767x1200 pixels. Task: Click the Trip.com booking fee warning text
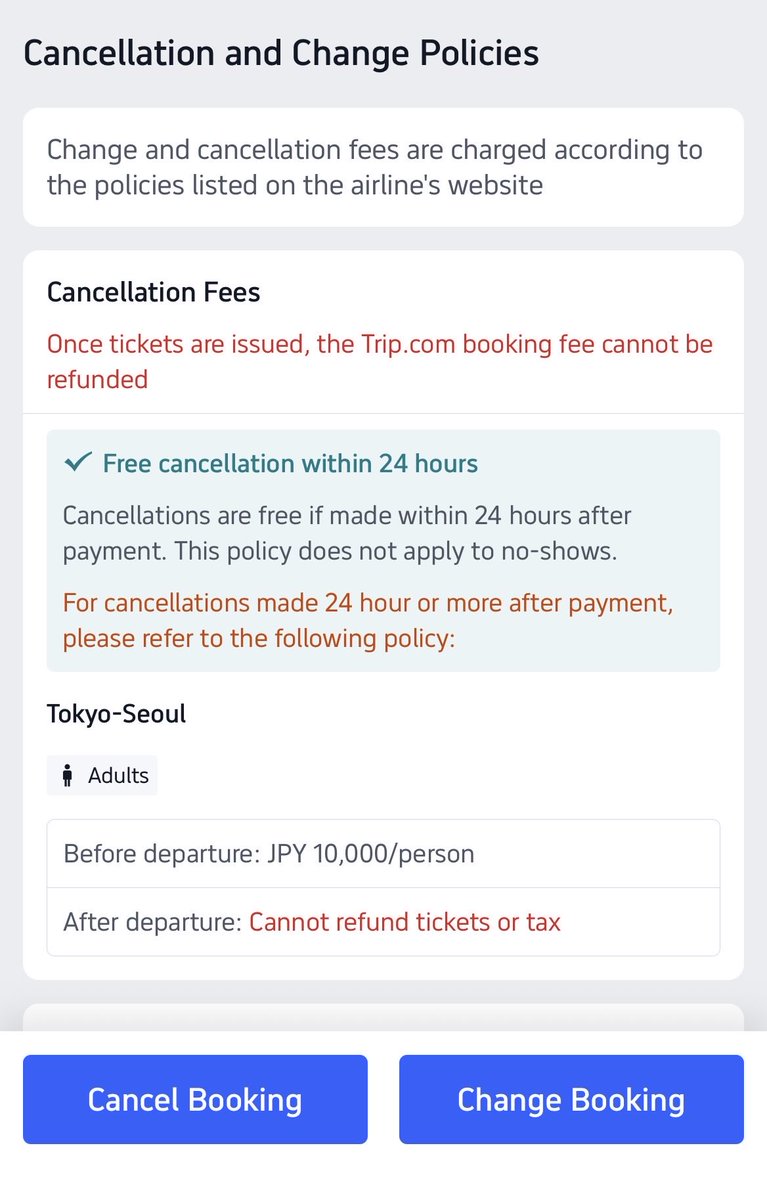pos(380,362)
